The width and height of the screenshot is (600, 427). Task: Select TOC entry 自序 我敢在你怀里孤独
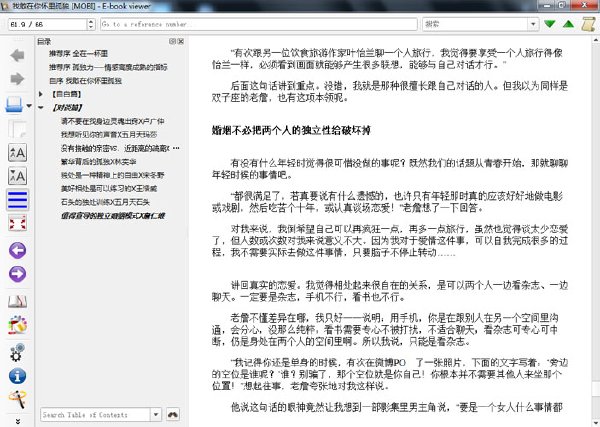pyautogui.click(x=86, y=81)
